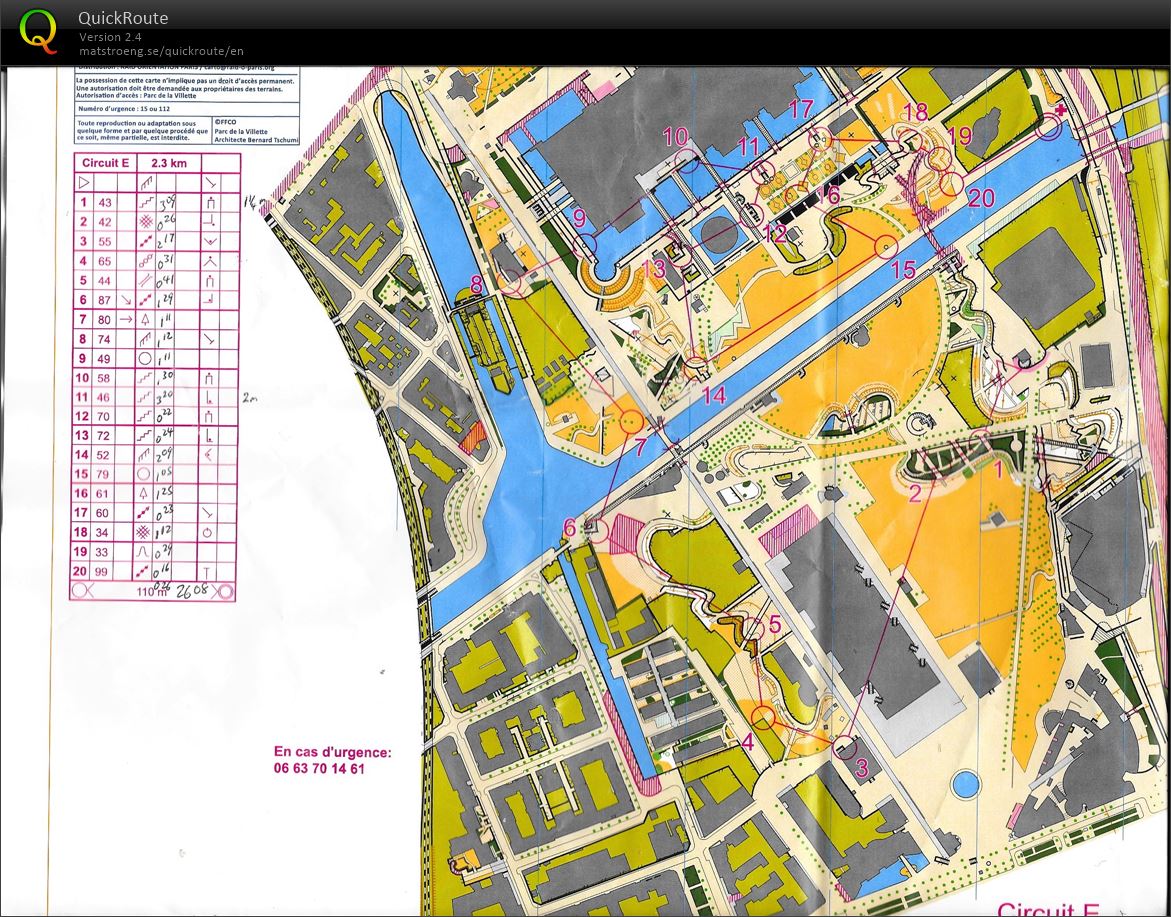Click the 'En cas d'urgence:' text

tap(332, 752)
